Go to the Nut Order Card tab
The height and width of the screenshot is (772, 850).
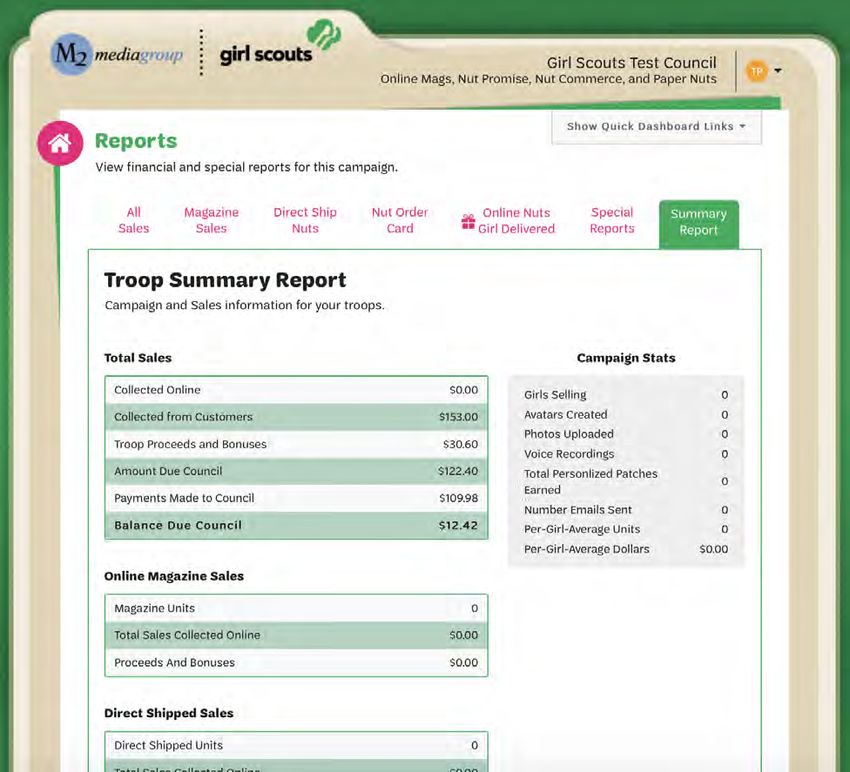tap(400, 220)
